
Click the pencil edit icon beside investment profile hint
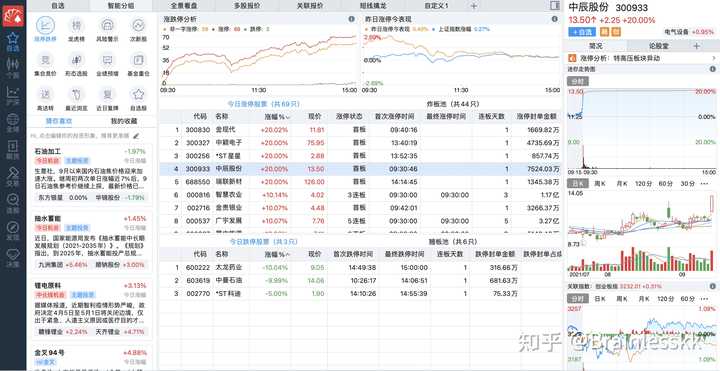(136, 136)
